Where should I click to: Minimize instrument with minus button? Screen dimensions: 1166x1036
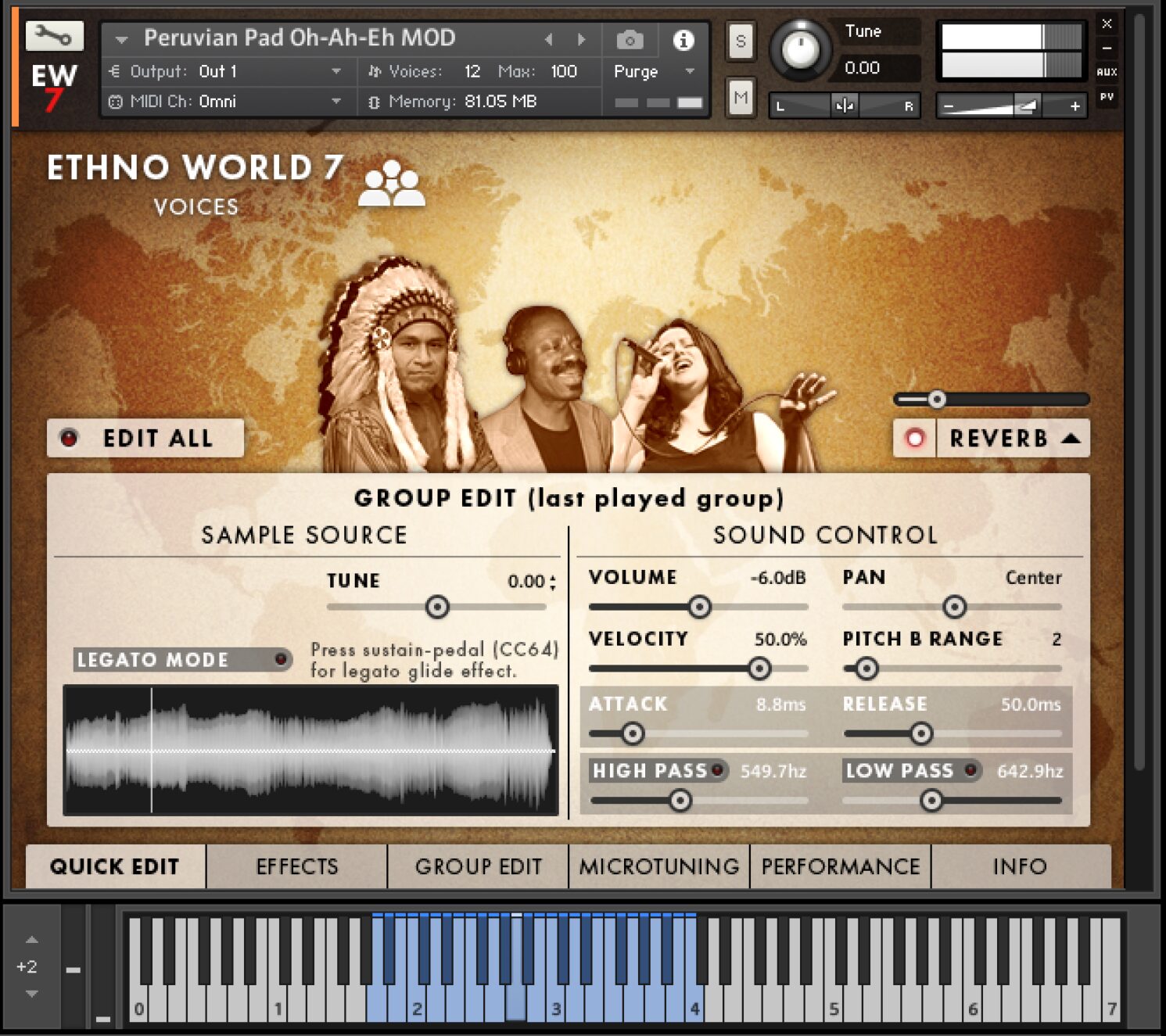[x=1107, y=48]
